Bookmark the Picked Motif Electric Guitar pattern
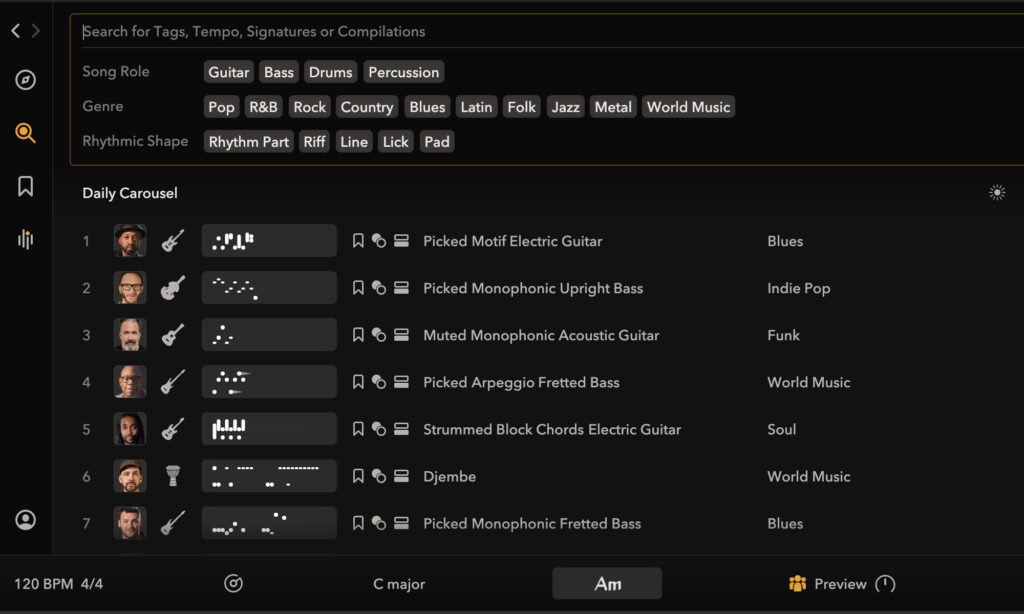 coord(358,241)
